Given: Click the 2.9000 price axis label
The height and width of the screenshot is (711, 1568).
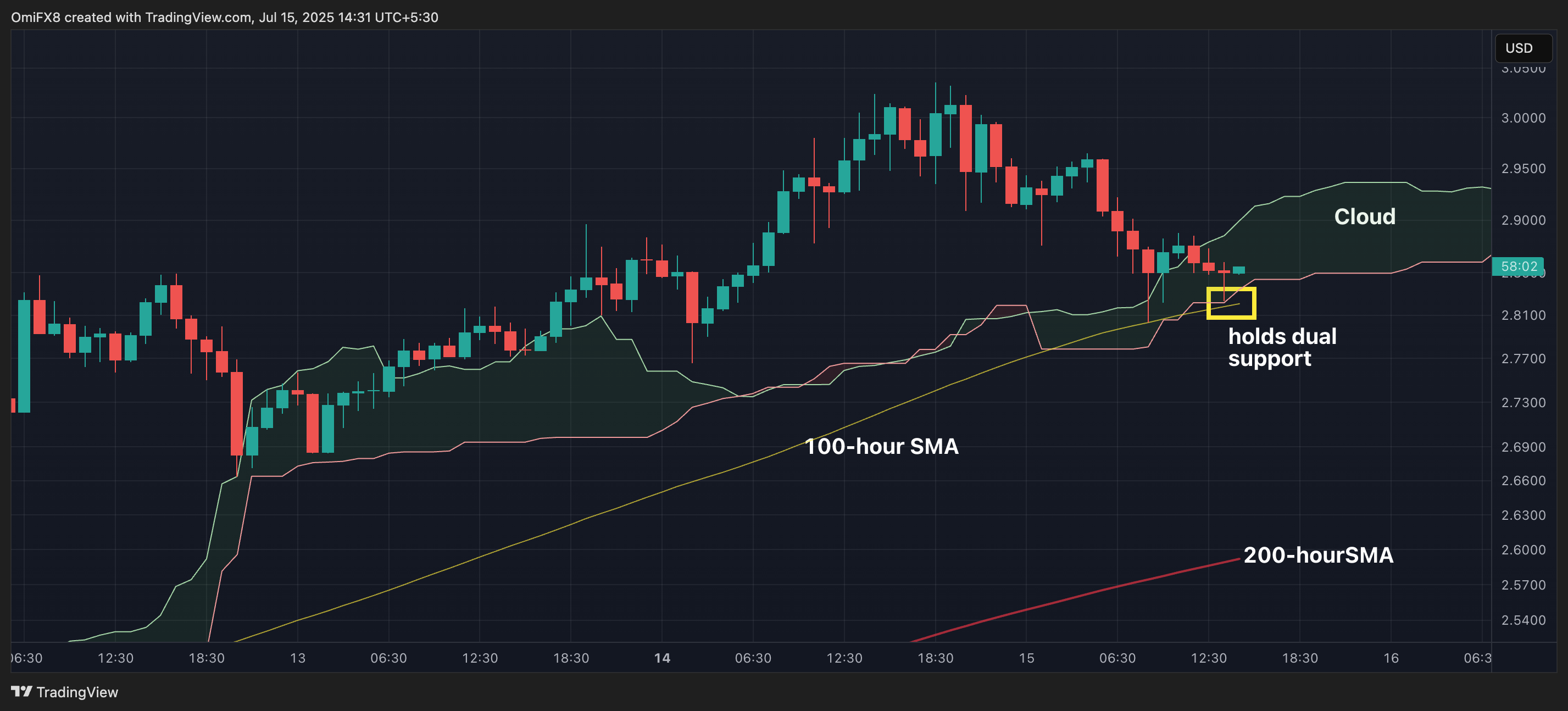Looking at the screenshot, I should click(x=1523, y=220).
